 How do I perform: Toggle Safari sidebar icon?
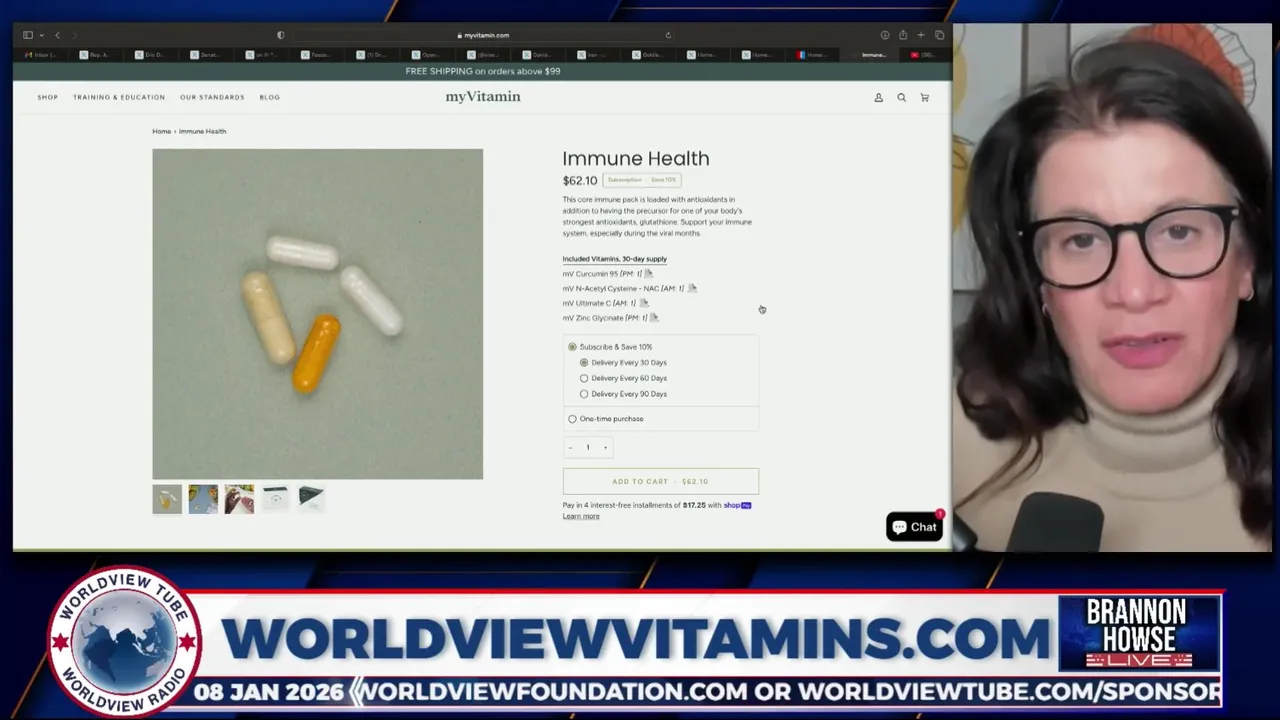pyautogui.click(x=28, y=35)
